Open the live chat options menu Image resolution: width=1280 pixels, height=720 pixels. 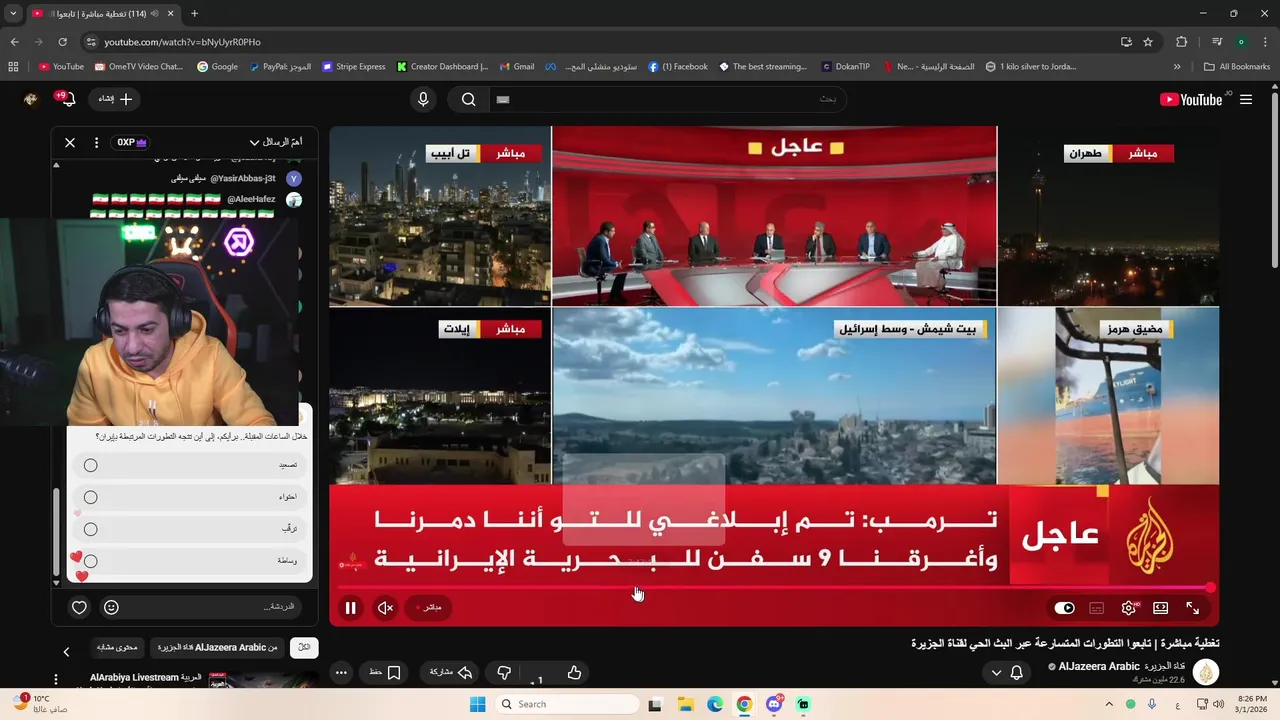click(96, 142)
